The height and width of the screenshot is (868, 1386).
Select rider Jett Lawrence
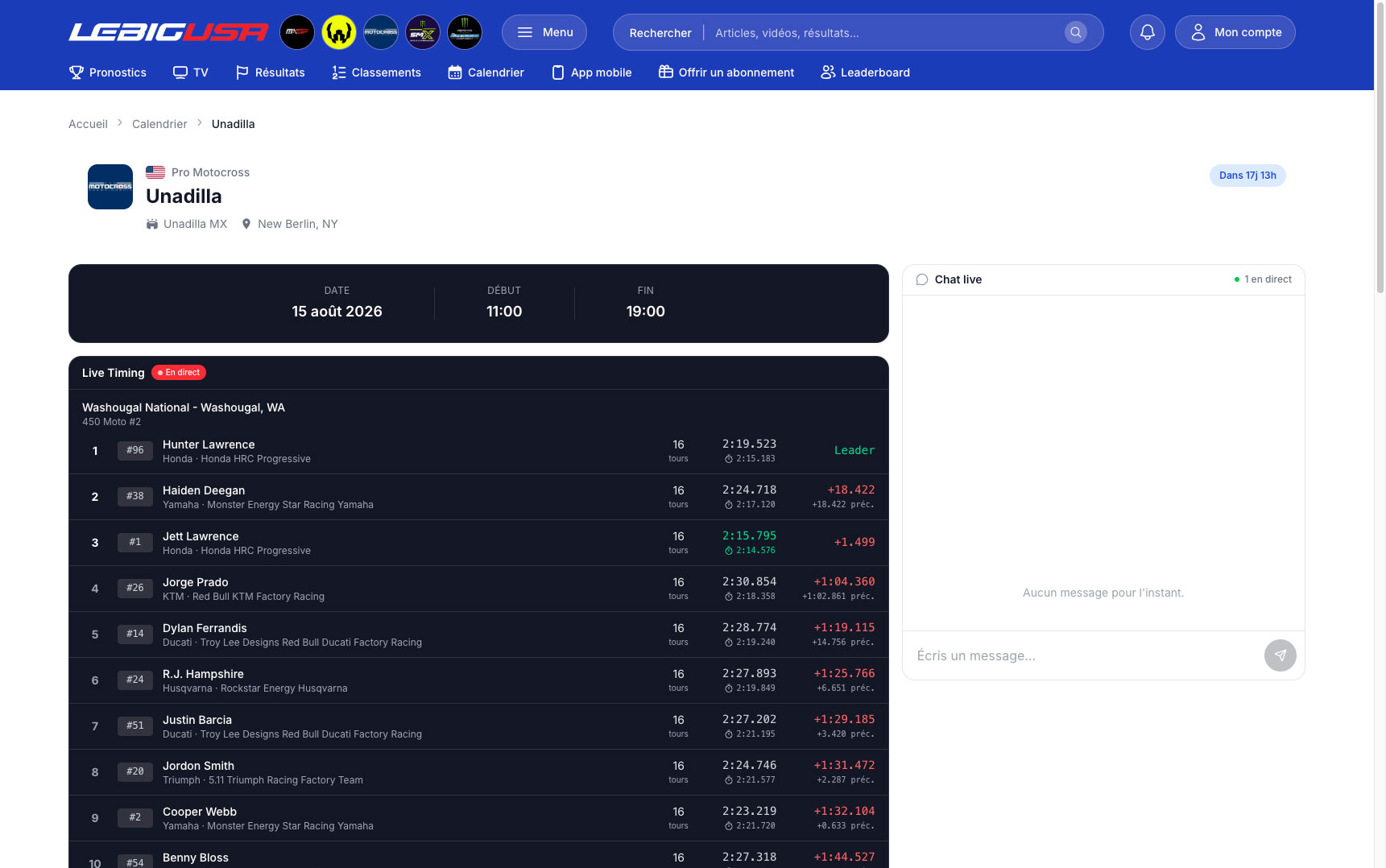click(x=201, y=536)
